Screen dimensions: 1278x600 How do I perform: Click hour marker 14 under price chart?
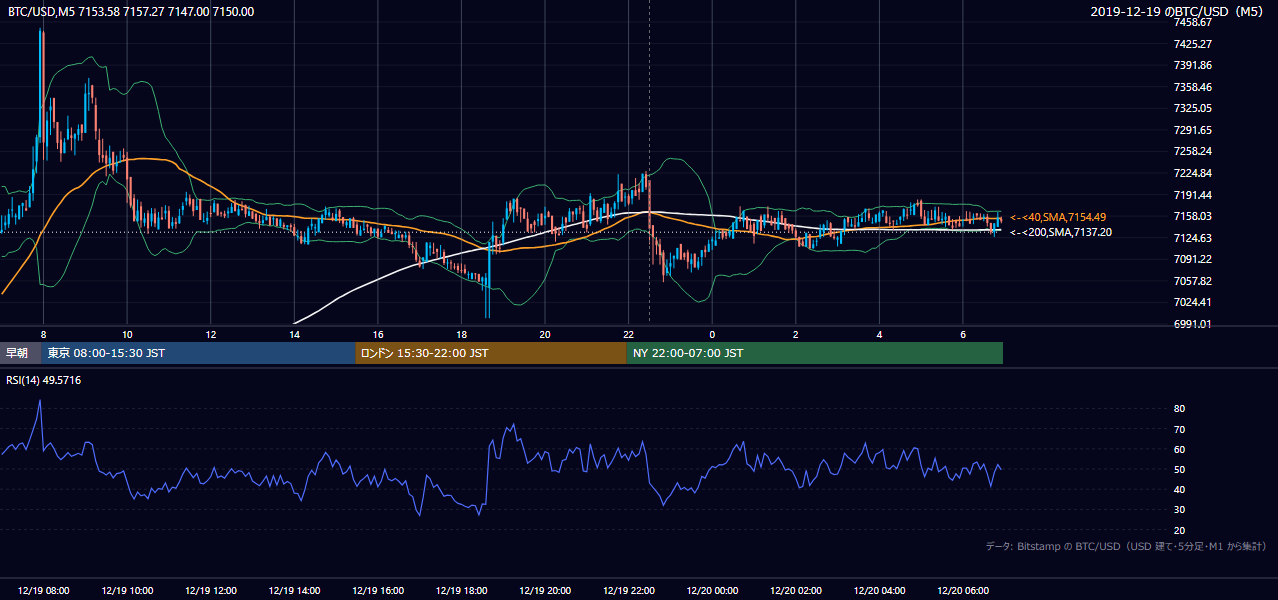[x=294, y=334]
